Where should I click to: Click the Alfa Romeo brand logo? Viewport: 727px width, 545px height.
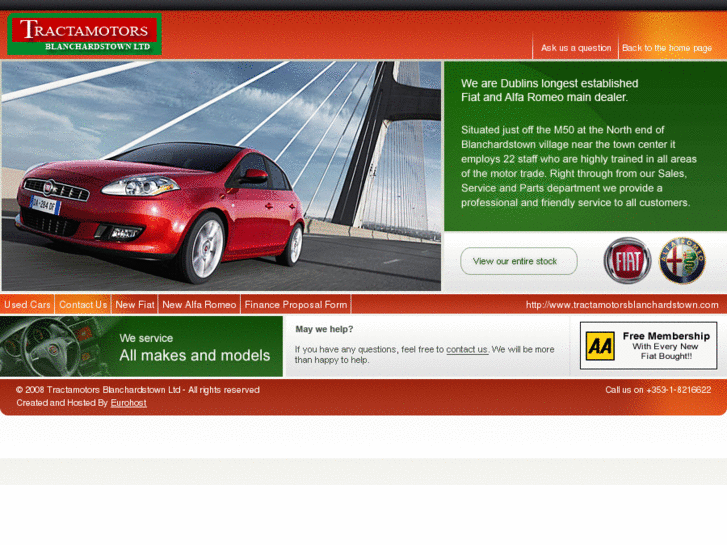[682, 261]
